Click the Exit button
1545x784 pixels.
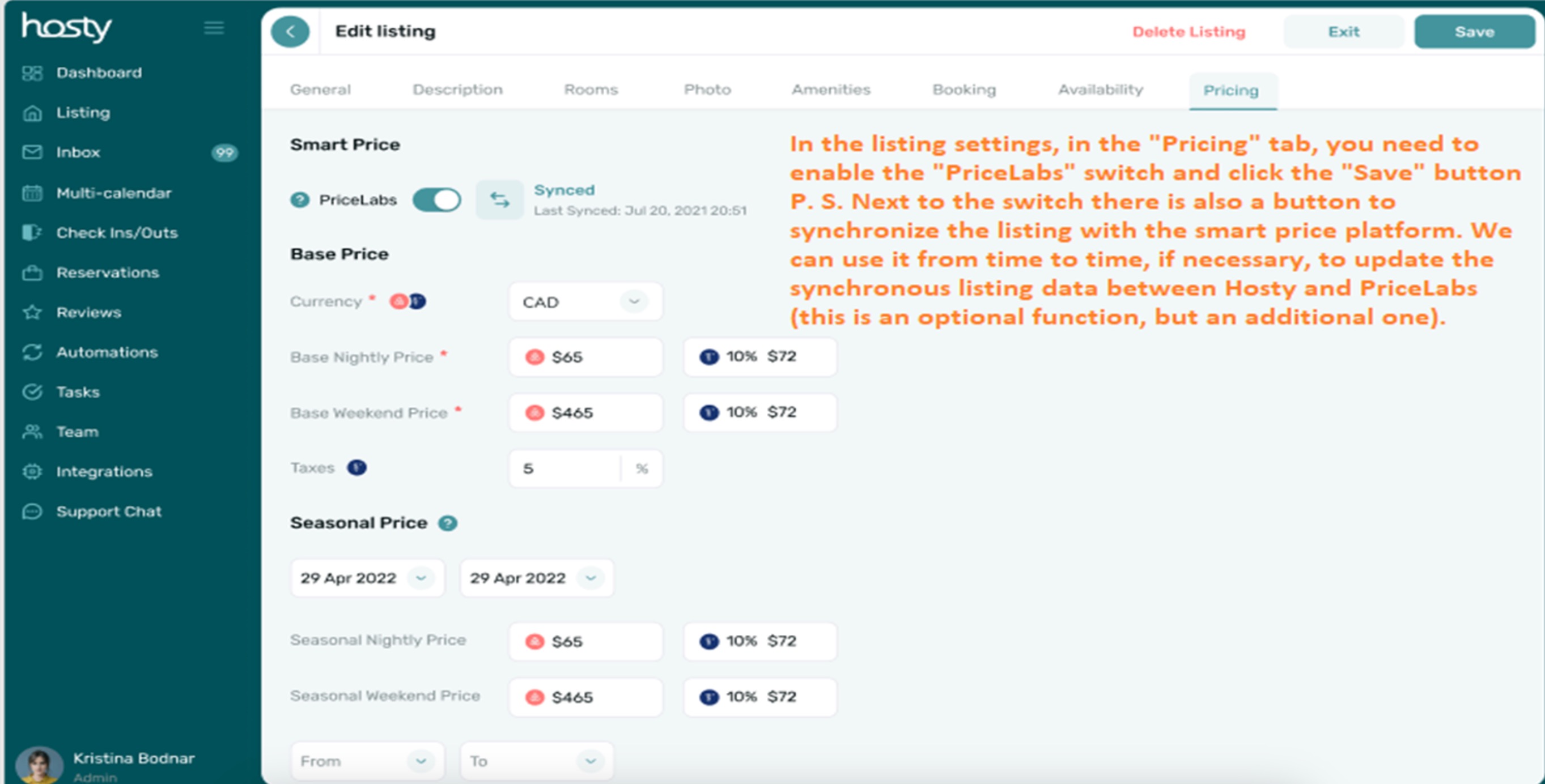tap(1343, 32)
